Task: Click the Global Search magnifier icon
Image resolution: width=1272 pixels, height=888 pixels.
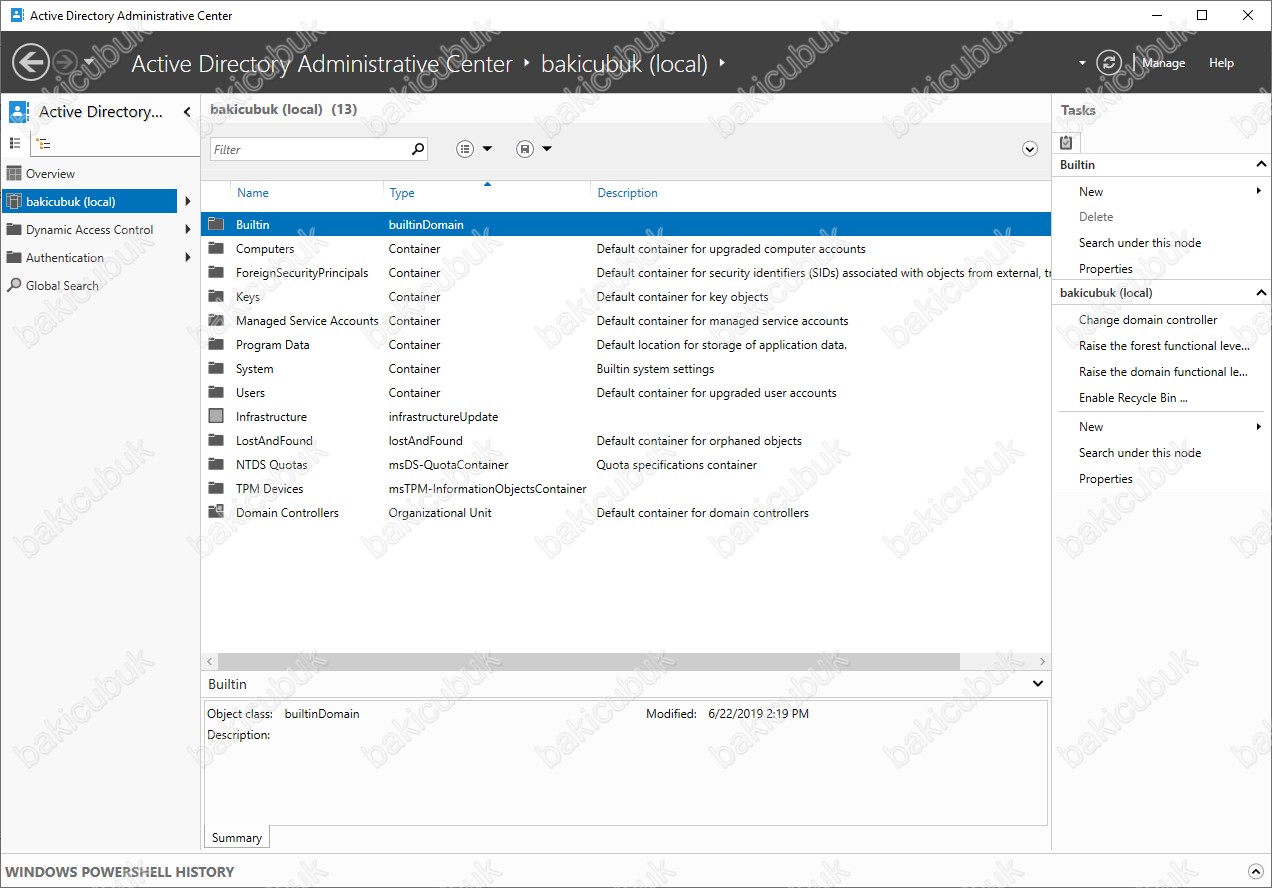Action: click(x=14, y=285)
